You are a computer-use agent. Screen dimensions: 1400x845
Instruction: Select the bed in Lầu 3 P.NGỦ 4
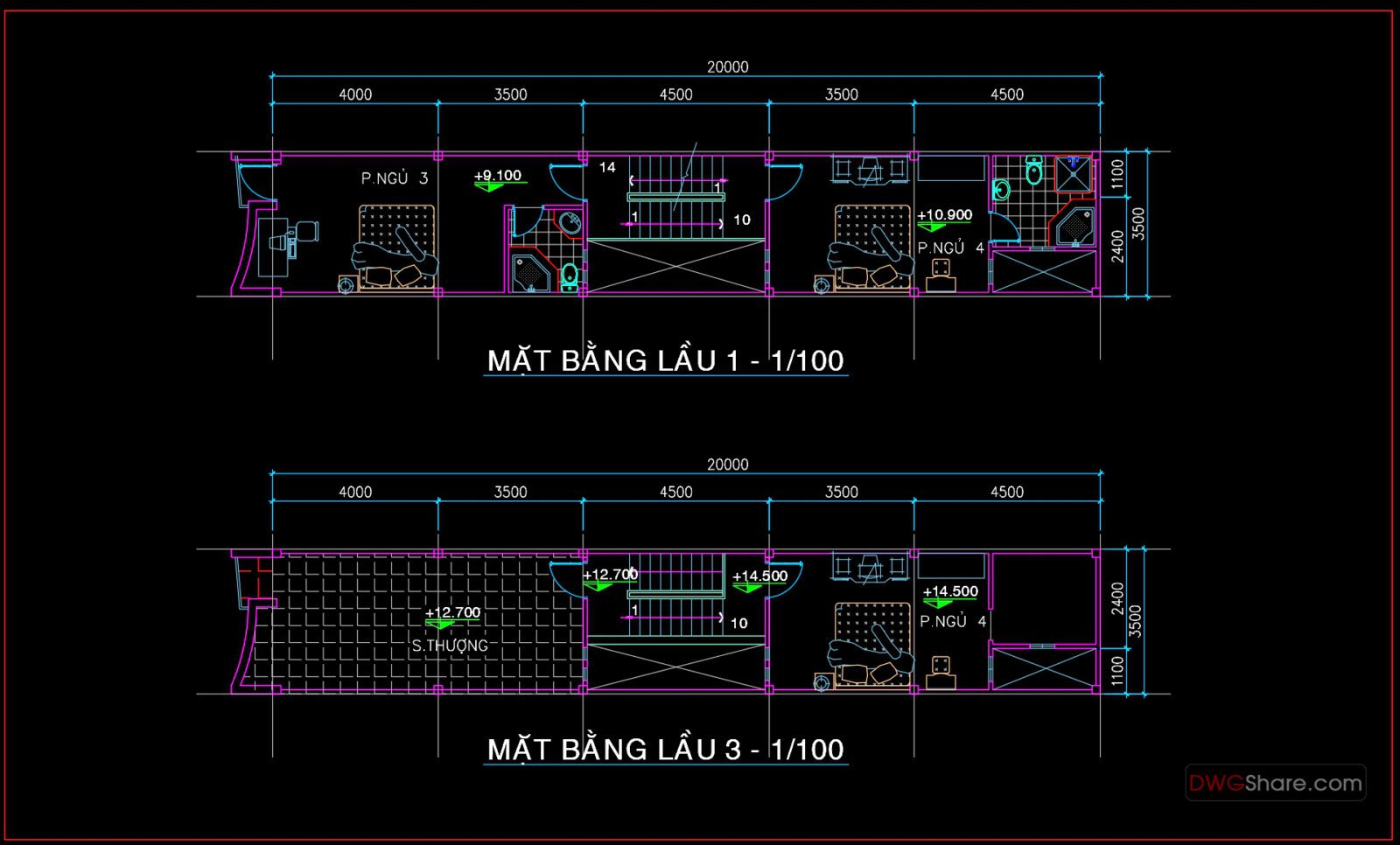click(871, 643)
